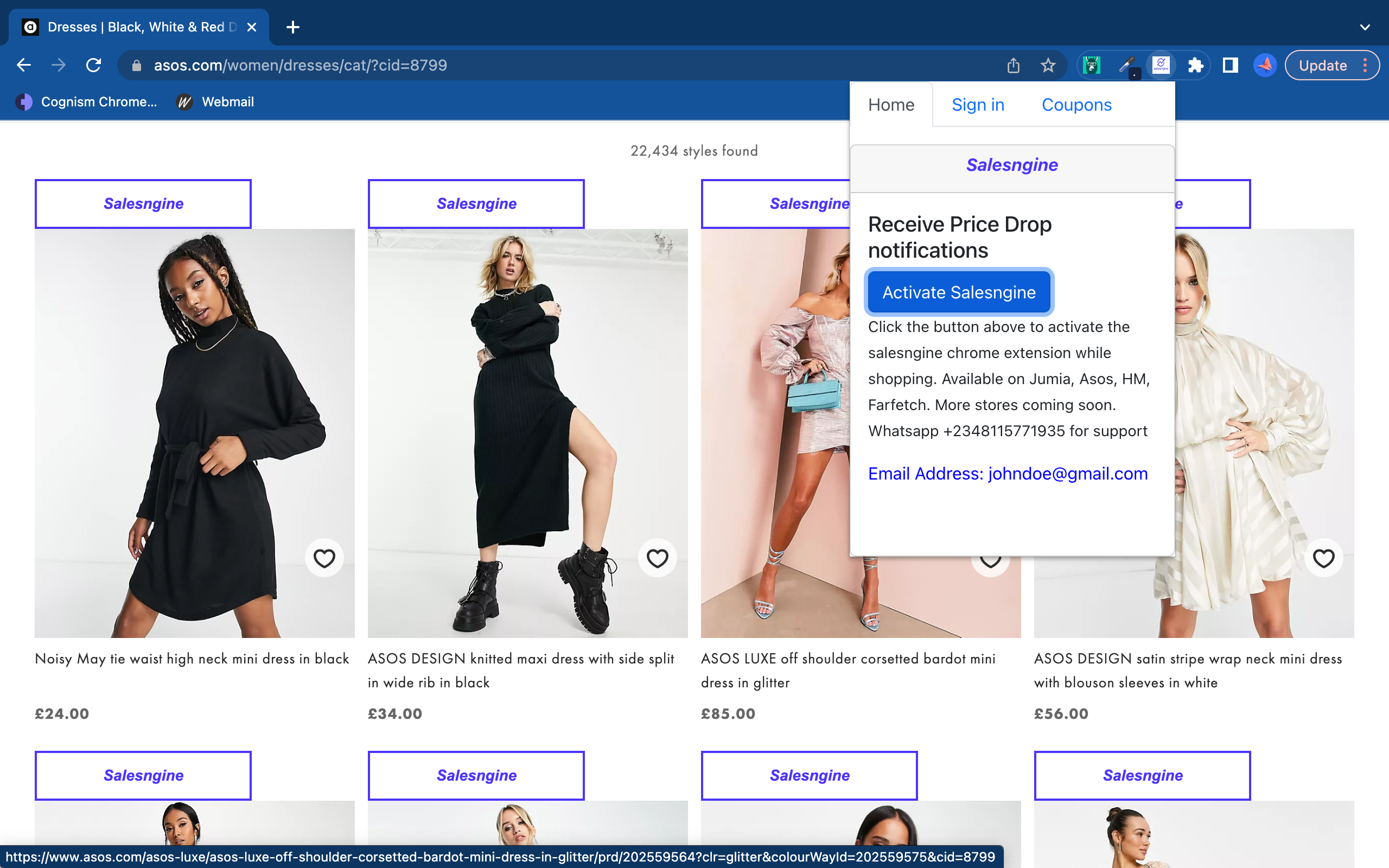Open the Coupons tab
Viewport: 1389px width, 868px height.
[x=1076, y=105]
